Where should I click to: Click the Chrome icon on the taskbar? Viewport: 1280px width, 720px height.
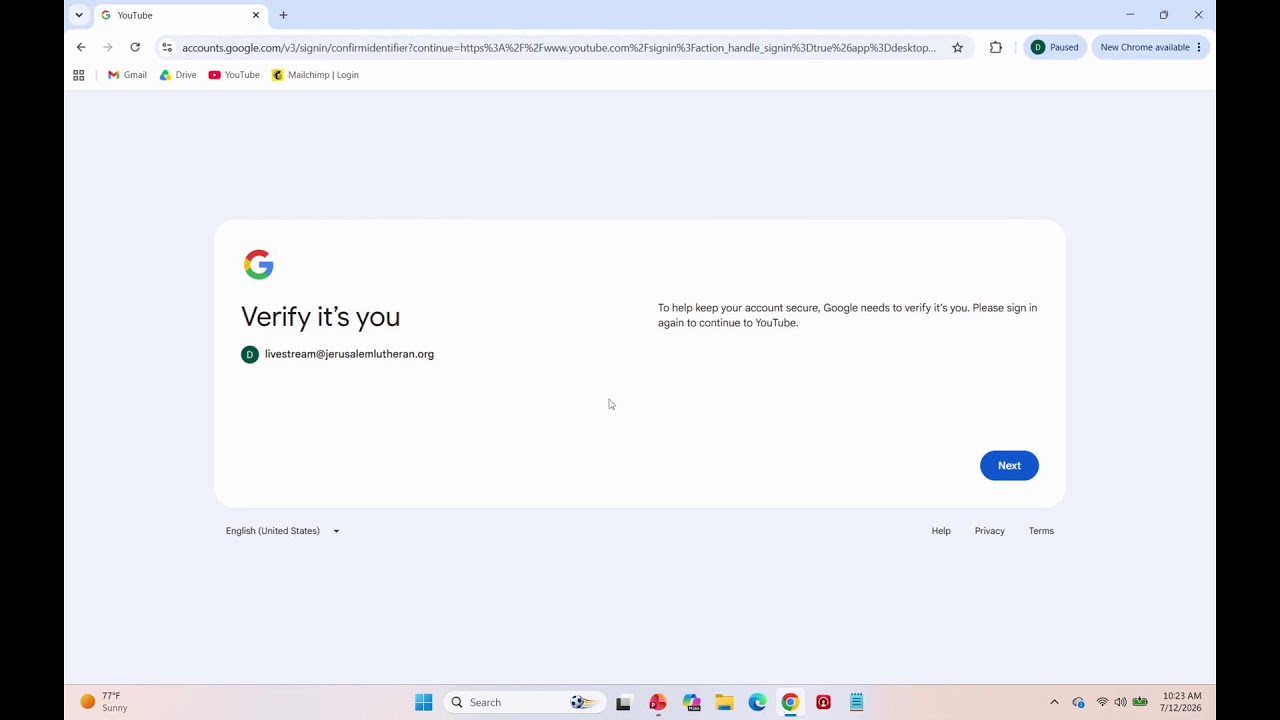click(790, 702)
